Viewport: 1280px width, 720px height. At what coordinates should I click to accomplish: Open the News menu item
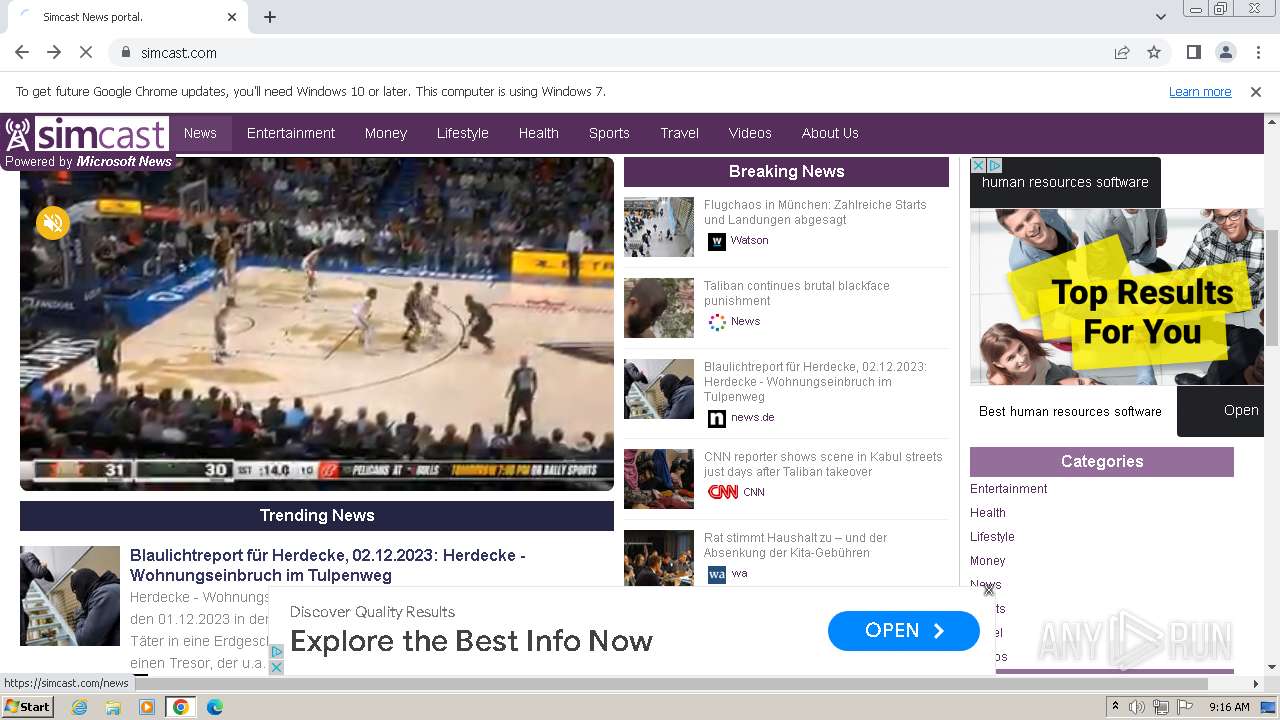click(x=200, y=133)
